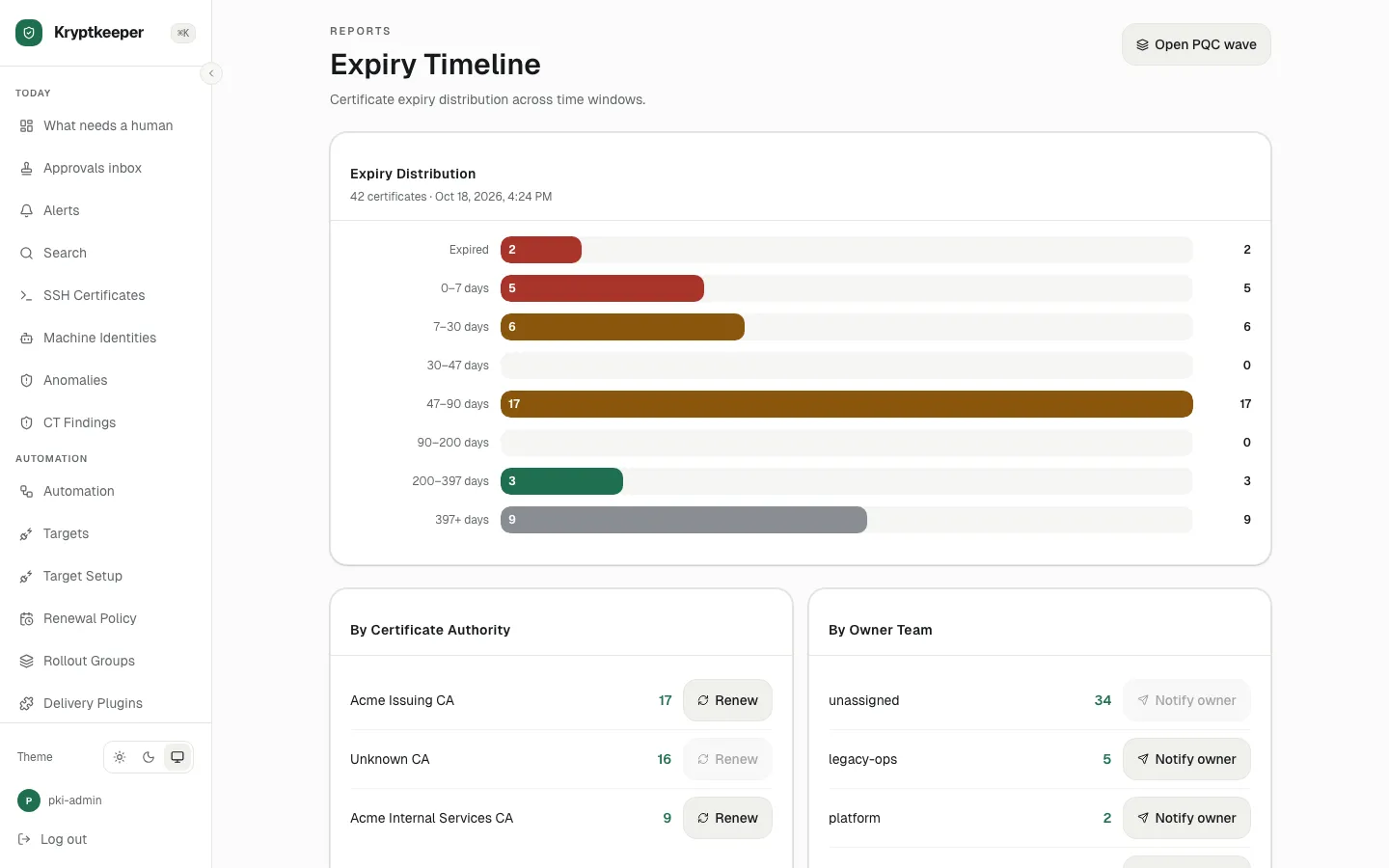Click the What needs a human grid icon
The width and height of the screenshot is (1389, 868).
(x=27, y=126)
